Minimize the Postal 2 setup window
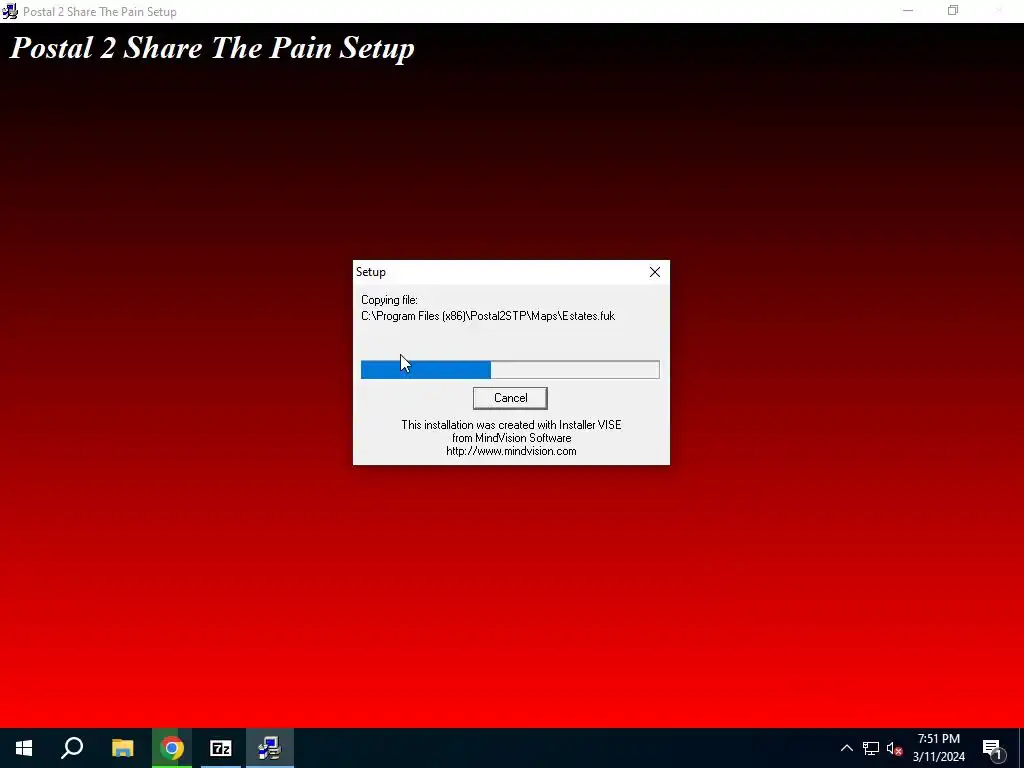 coord(908,11)
